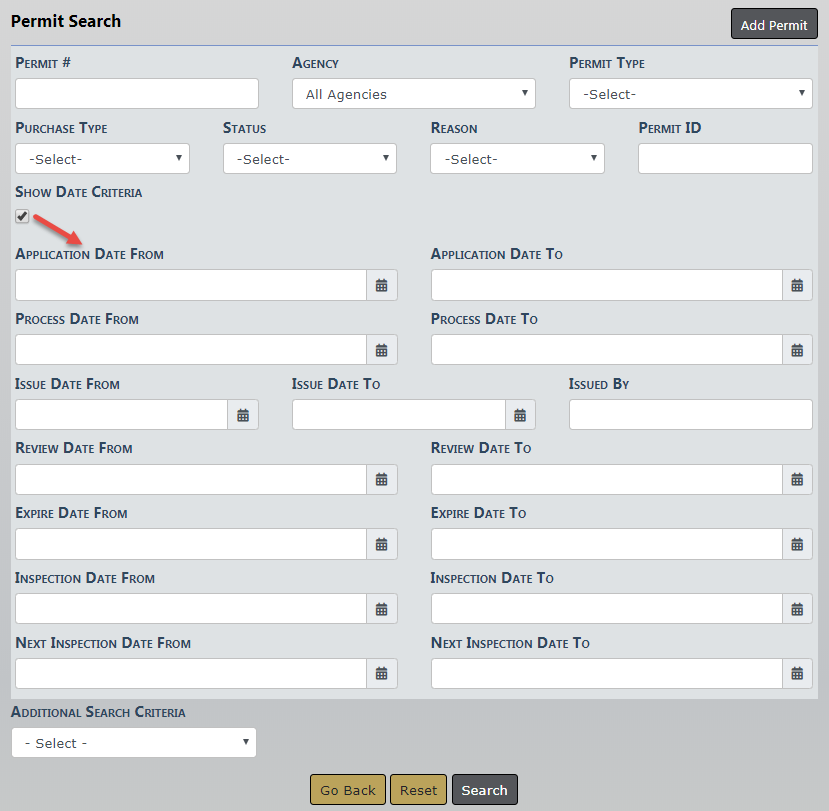Image resolution: width=829 pixels, height=811 pixels.
Task: Click Inspection Date From calendar icon
Action: point(381,609)
